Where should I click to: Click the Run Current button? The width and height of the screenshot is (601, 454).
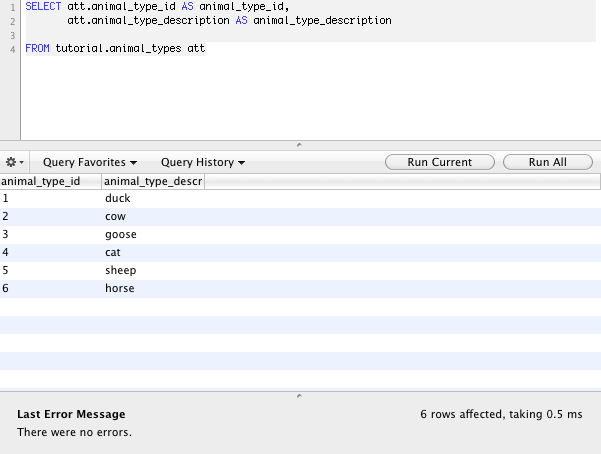[x=440, y=162]
